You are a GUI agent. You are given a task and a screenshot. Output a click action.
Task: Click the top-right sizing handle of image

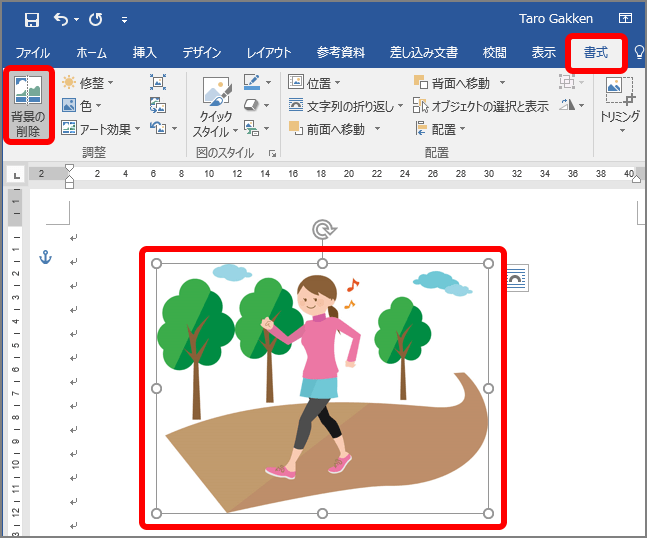(x=488, y=264)
